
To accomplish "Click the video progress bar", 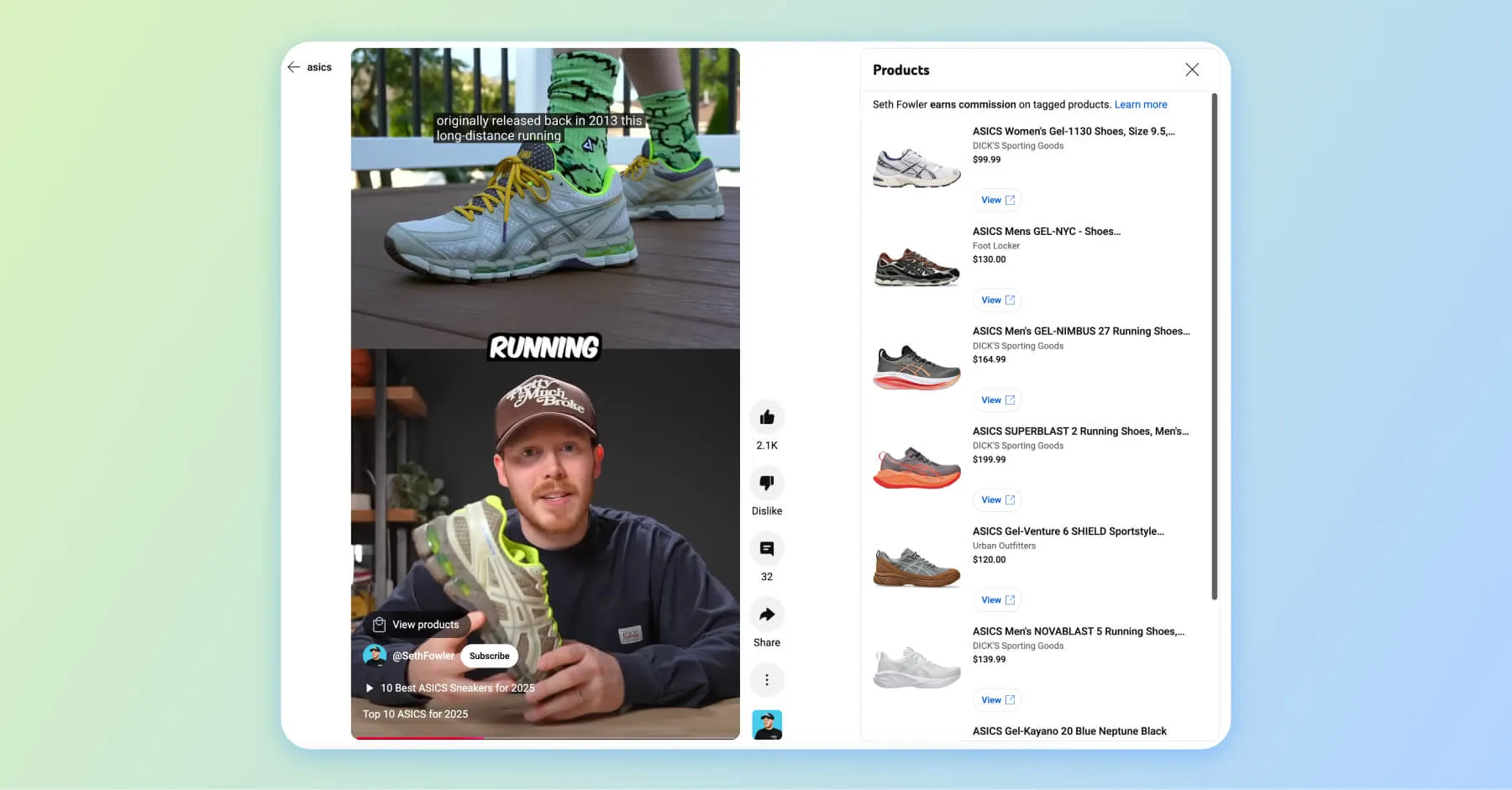I will [x=545, y=738].
